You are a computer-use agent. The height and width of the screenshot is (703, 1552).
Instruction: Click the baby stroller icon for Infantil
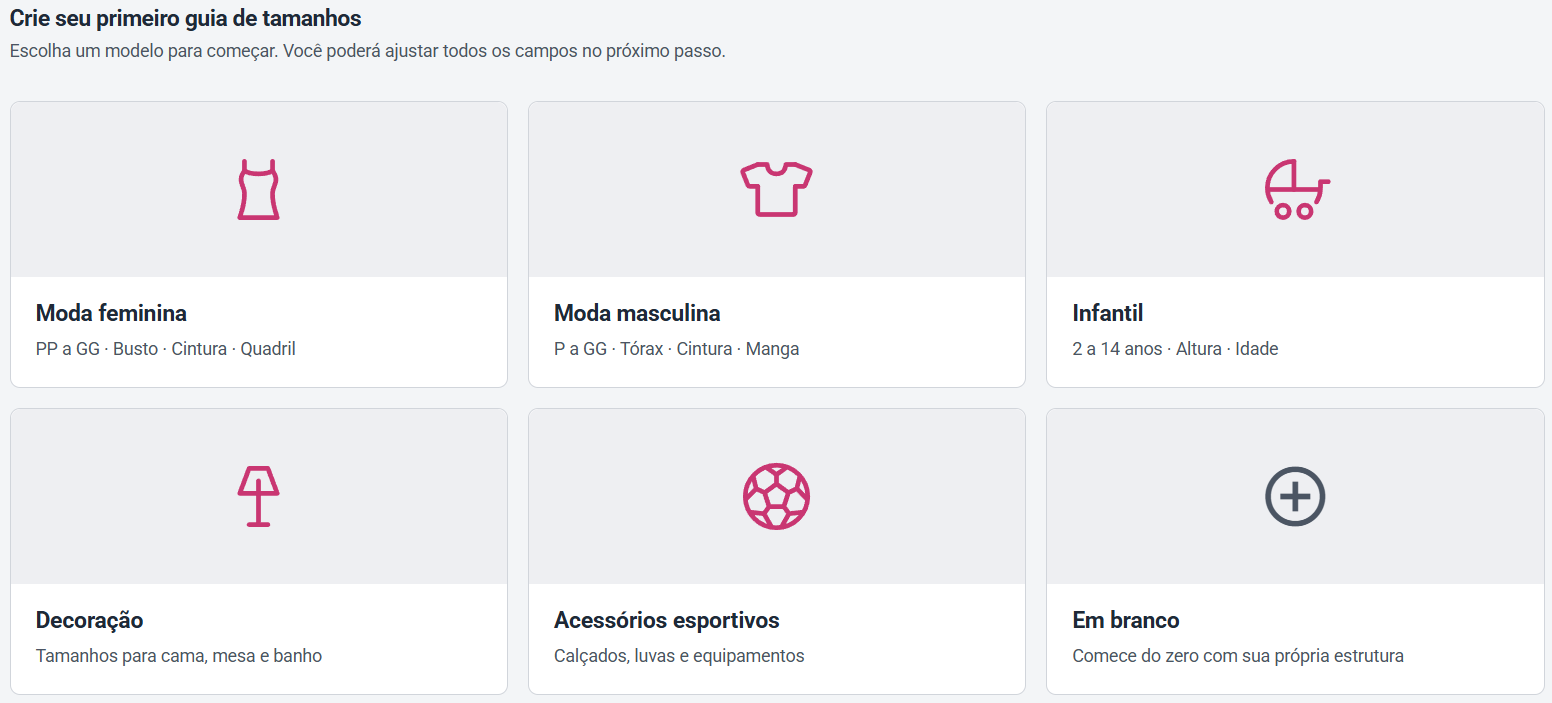coord(1296,189)
